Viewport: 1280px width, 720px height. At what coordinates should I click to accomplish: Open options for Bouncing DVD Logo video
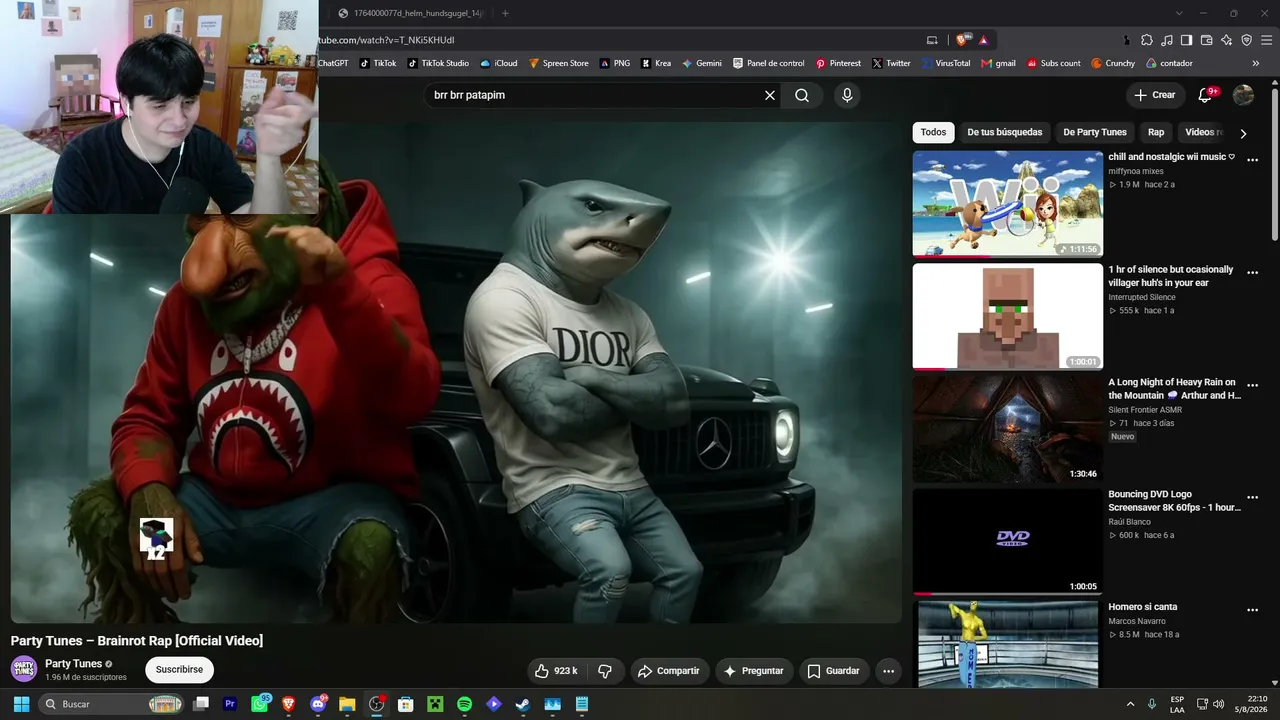[1252, 497]
